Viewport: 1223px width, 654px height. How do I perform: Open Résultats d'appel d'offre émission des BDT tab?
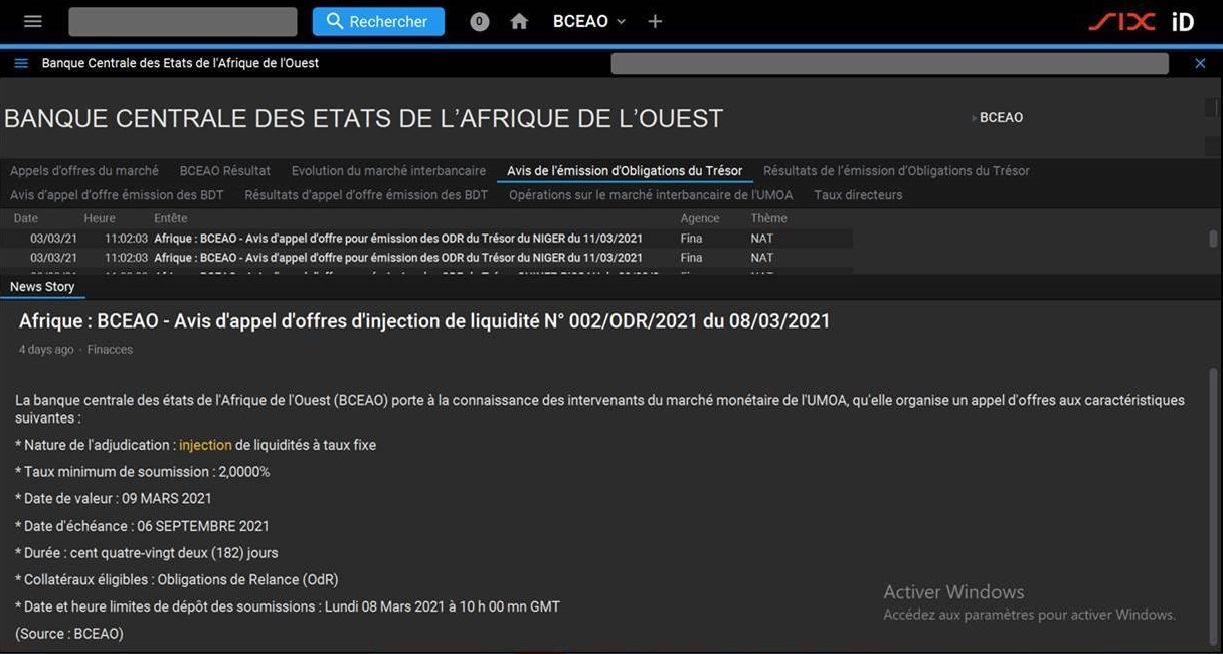pos(366,195)
